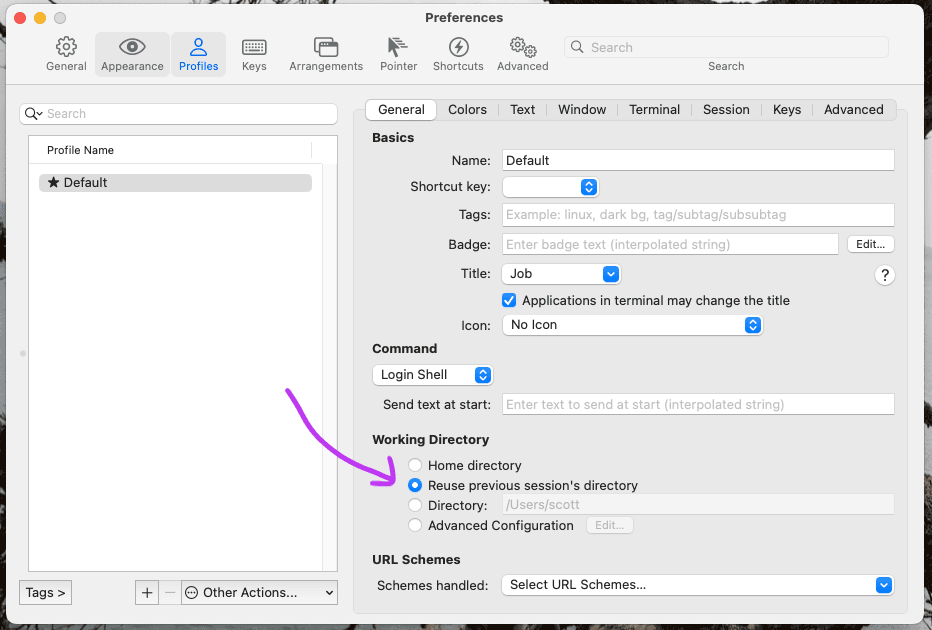Screen dimensions: 932x630
Task: Enable the Home directory option
Action: point(416,465)
